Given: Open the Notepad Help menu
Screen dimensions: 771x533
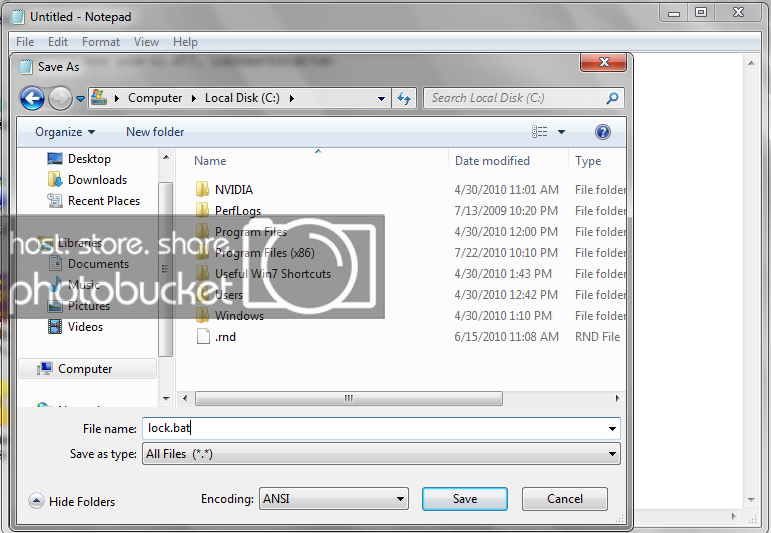Looking at the screenshot, I should coord(185,42).
